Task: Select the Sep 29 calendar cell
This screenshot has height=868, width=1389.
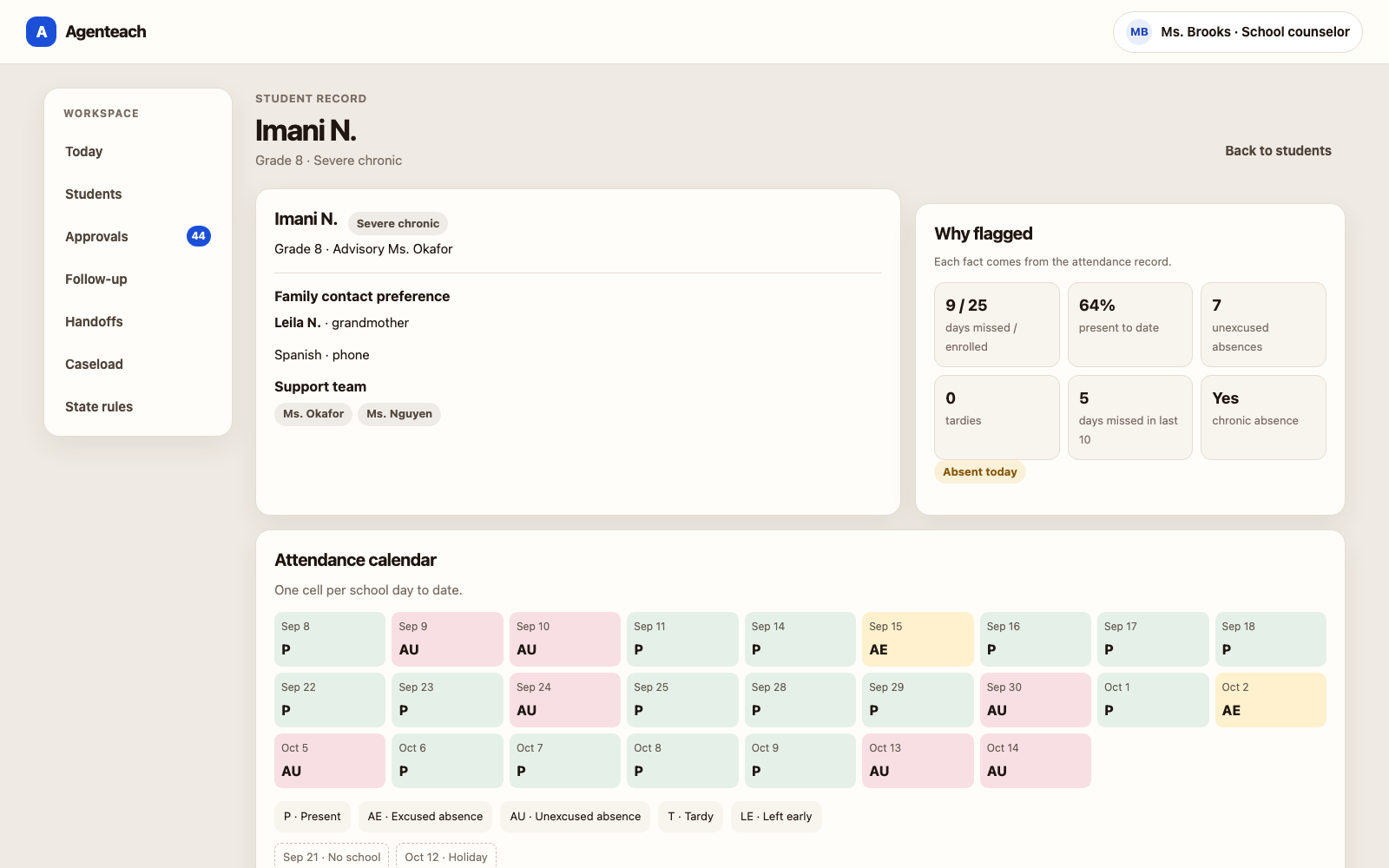Action: coord(918,700)
